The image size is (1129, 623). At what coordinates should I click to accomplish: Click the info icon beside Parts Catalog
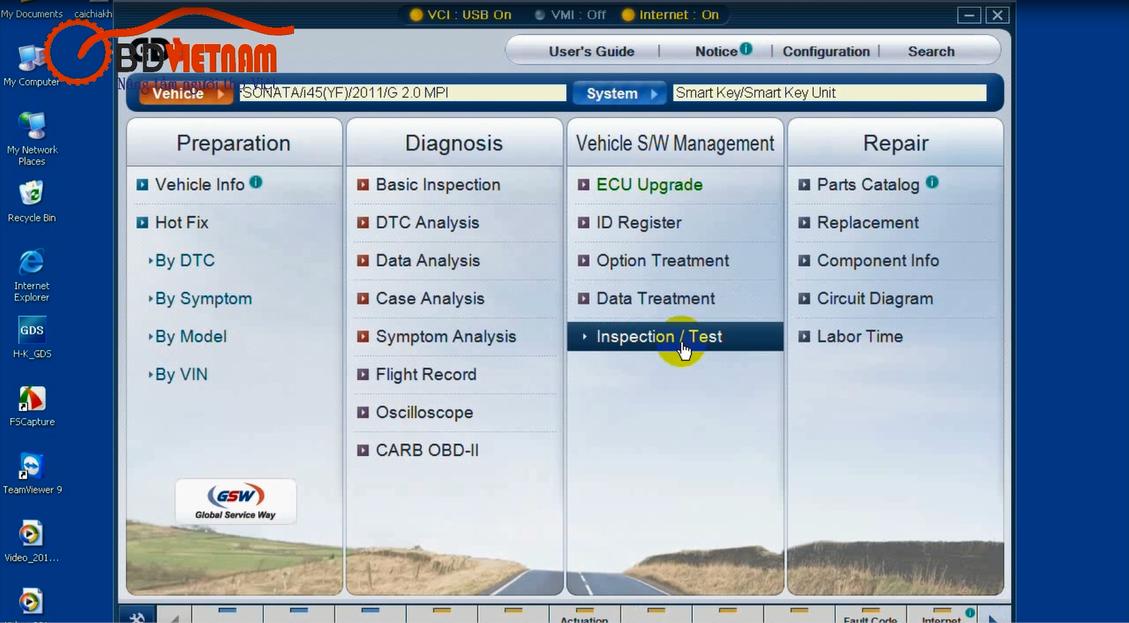[x=932, y=182]
